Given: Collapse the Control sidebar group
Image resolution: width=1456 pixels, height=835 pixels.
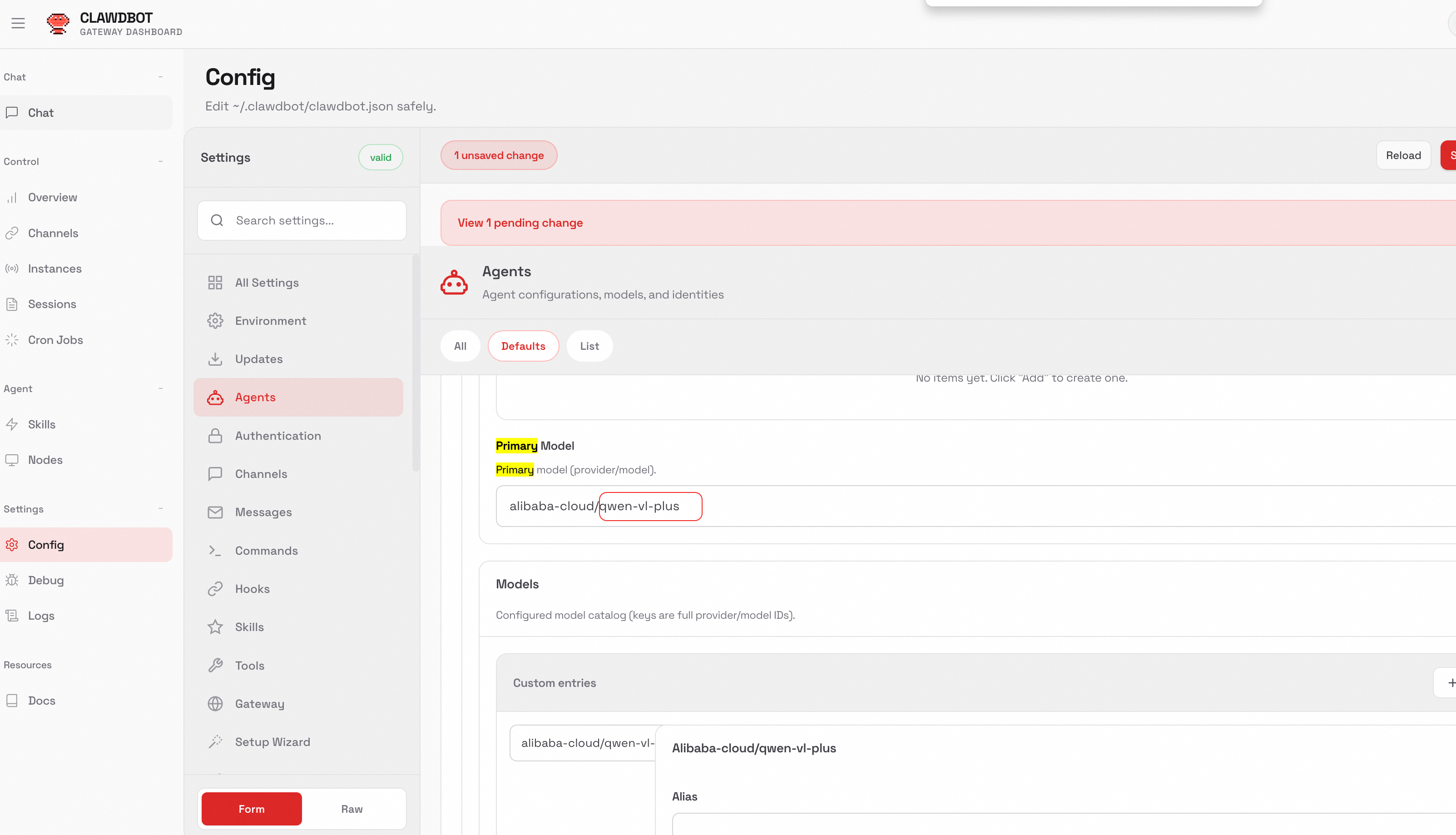Looking at the screenshot, I should click(160, 162).
